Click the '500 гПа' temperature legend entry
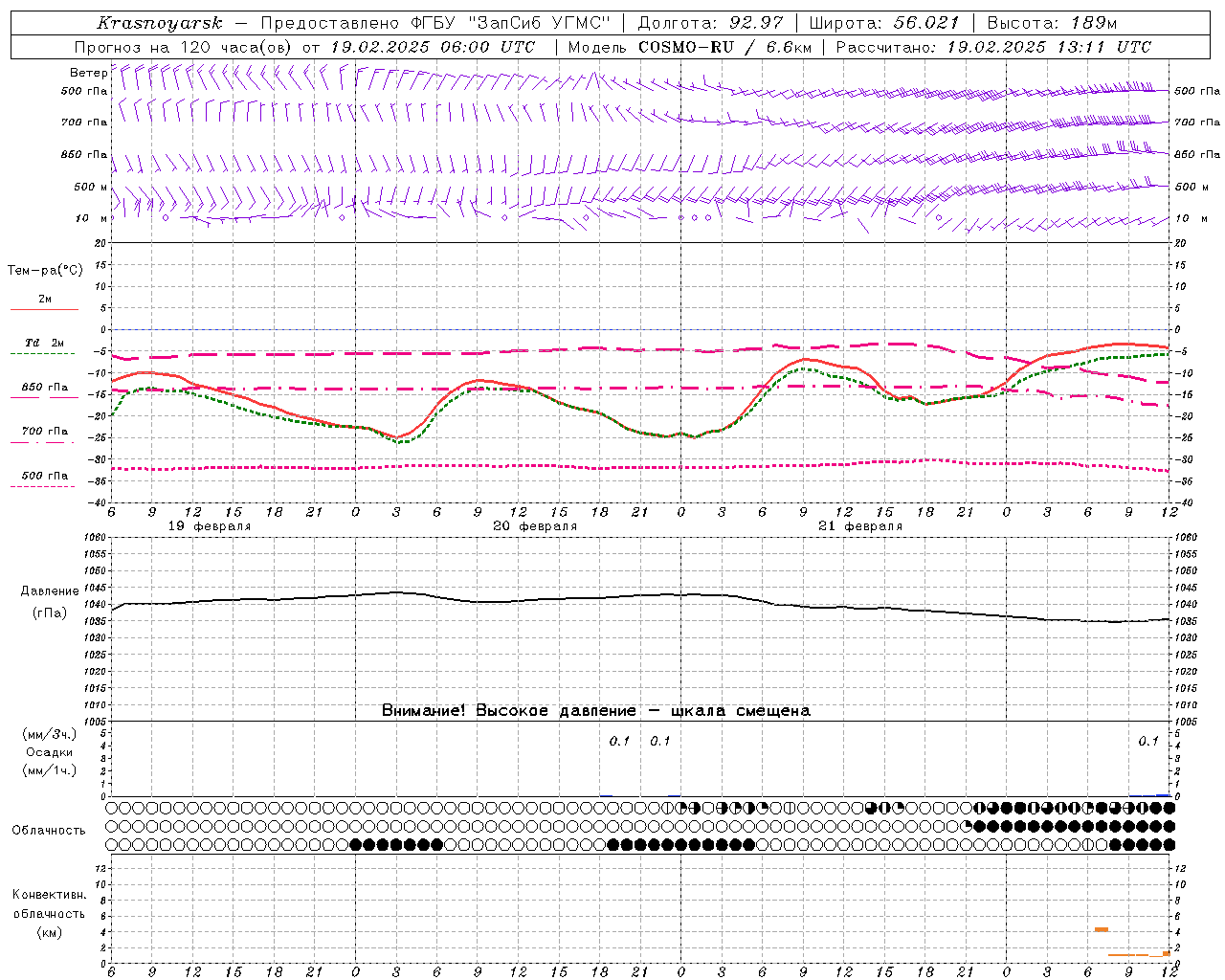 pyautogui.click(x=45, y=476)
